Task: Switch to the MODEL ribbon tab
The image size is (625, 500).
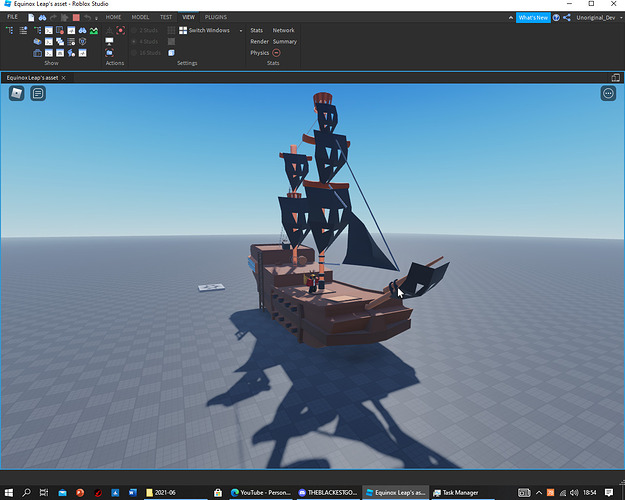Action: coord(140,17)
